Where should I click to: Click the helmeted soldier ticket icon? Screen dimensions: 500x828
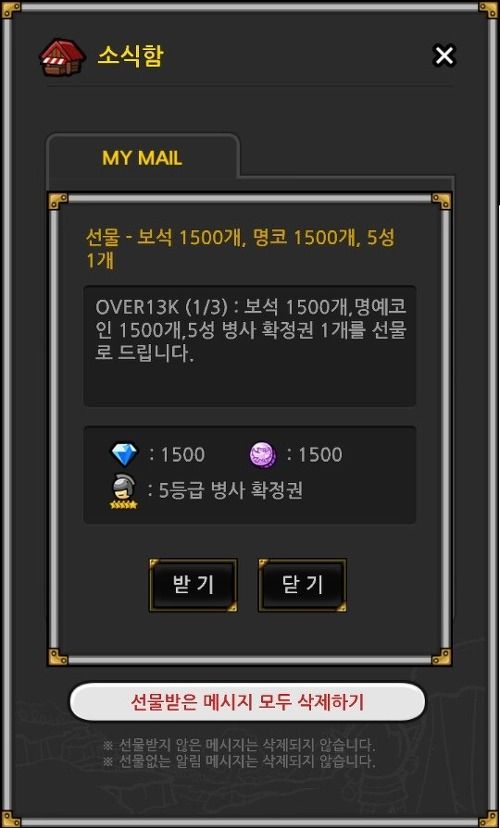click(123, 490)
